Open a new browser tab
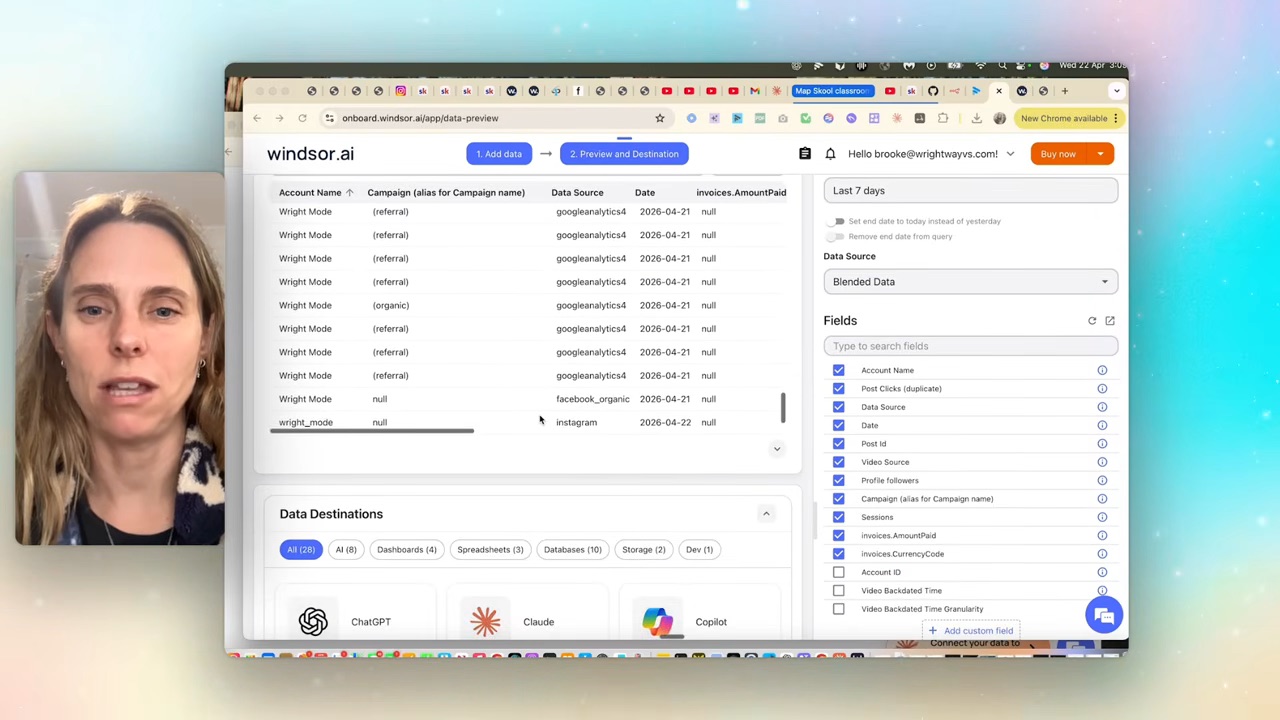Image resolution: width=1280 pixels, height=720 pixels. pos(1065,91)
